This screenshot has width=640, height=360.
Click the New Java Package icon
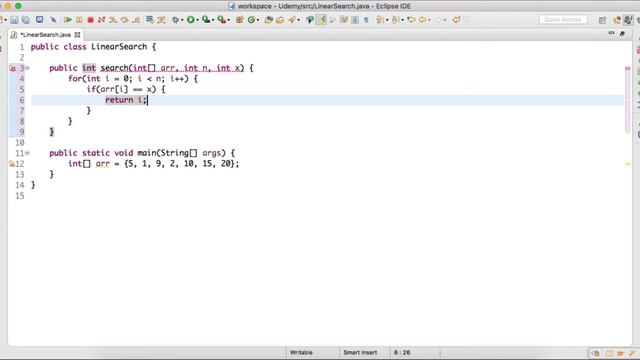point(240,20)
